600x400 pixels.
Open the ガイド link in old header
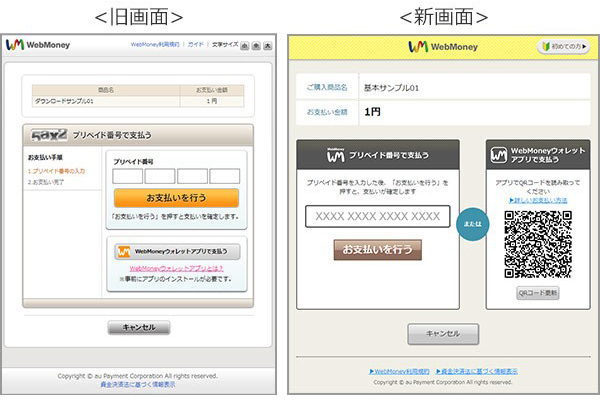[196, 45]
